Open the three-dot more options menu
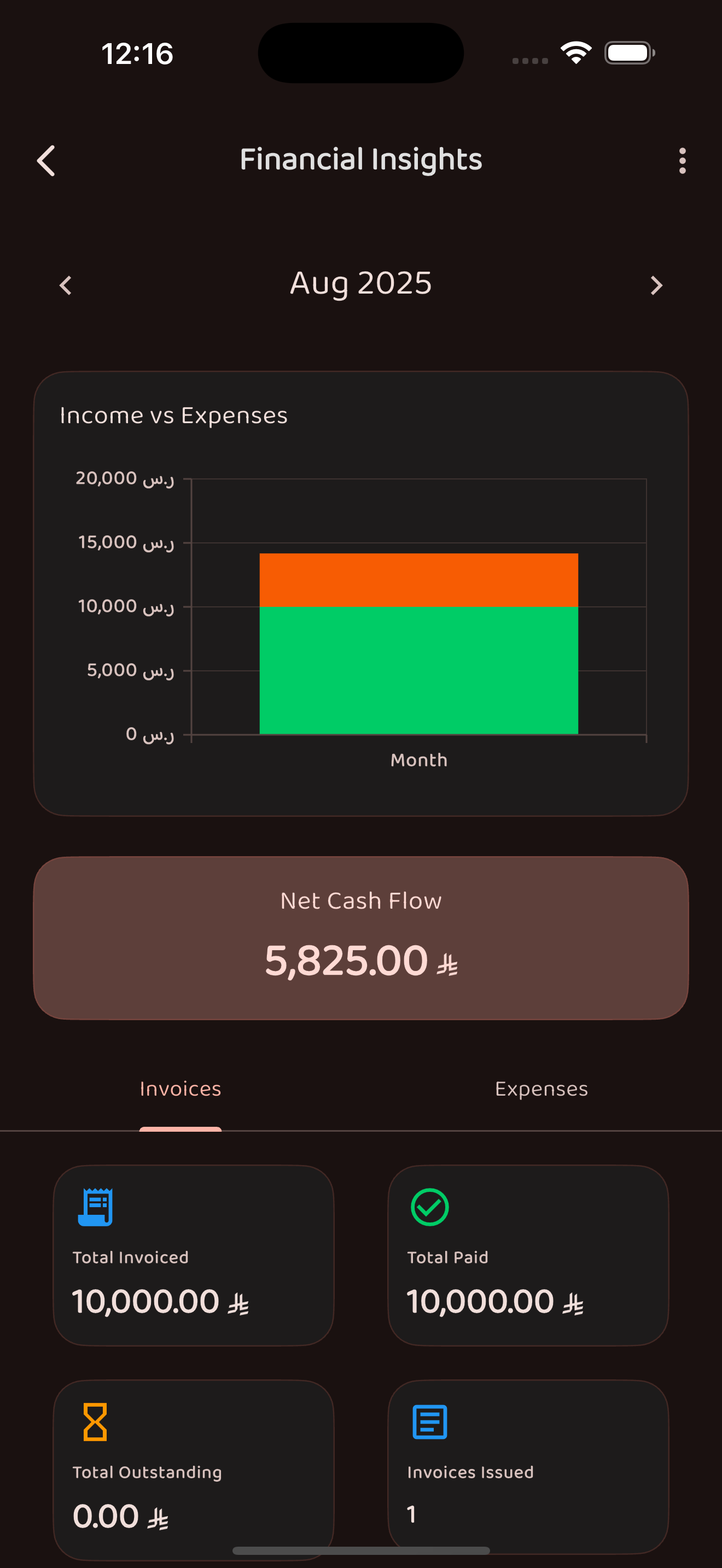The width and height of the screenshot is (722, 1568). pos(682,161)
